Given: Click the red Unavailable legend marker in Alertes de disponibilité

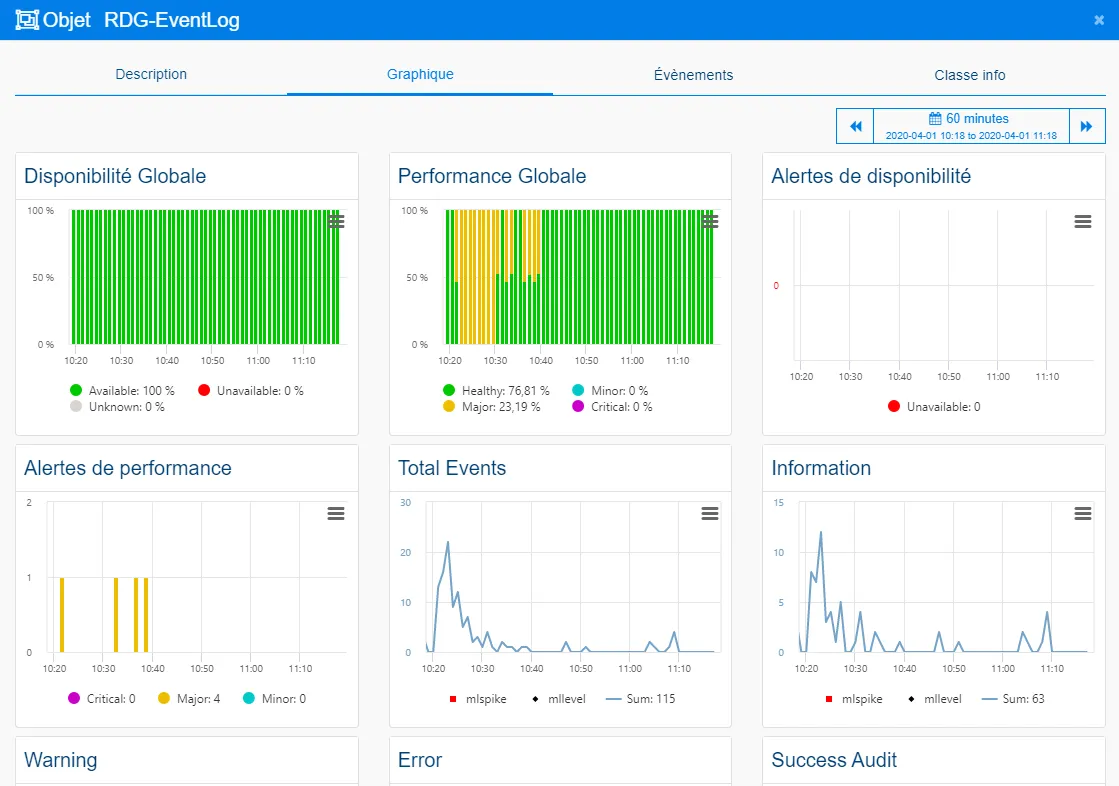Looking at the screenshot, I should click(x=894, y=407).
